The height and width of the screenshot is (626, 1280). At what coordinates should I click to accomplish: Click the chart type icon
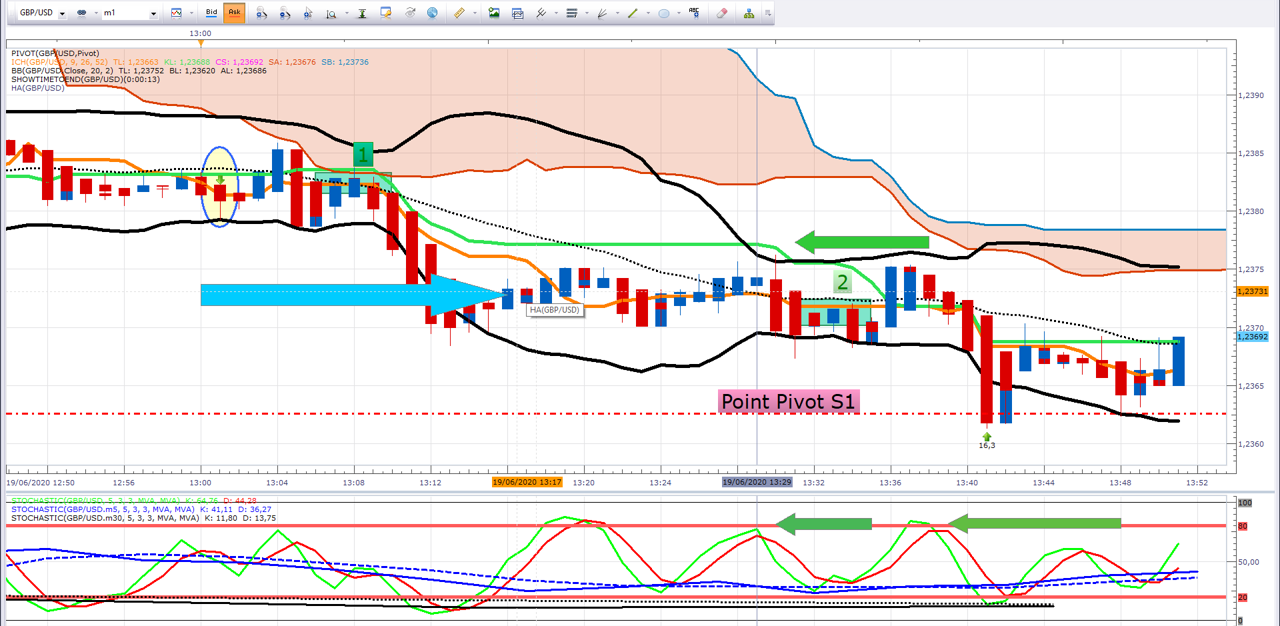pos(176,14)
